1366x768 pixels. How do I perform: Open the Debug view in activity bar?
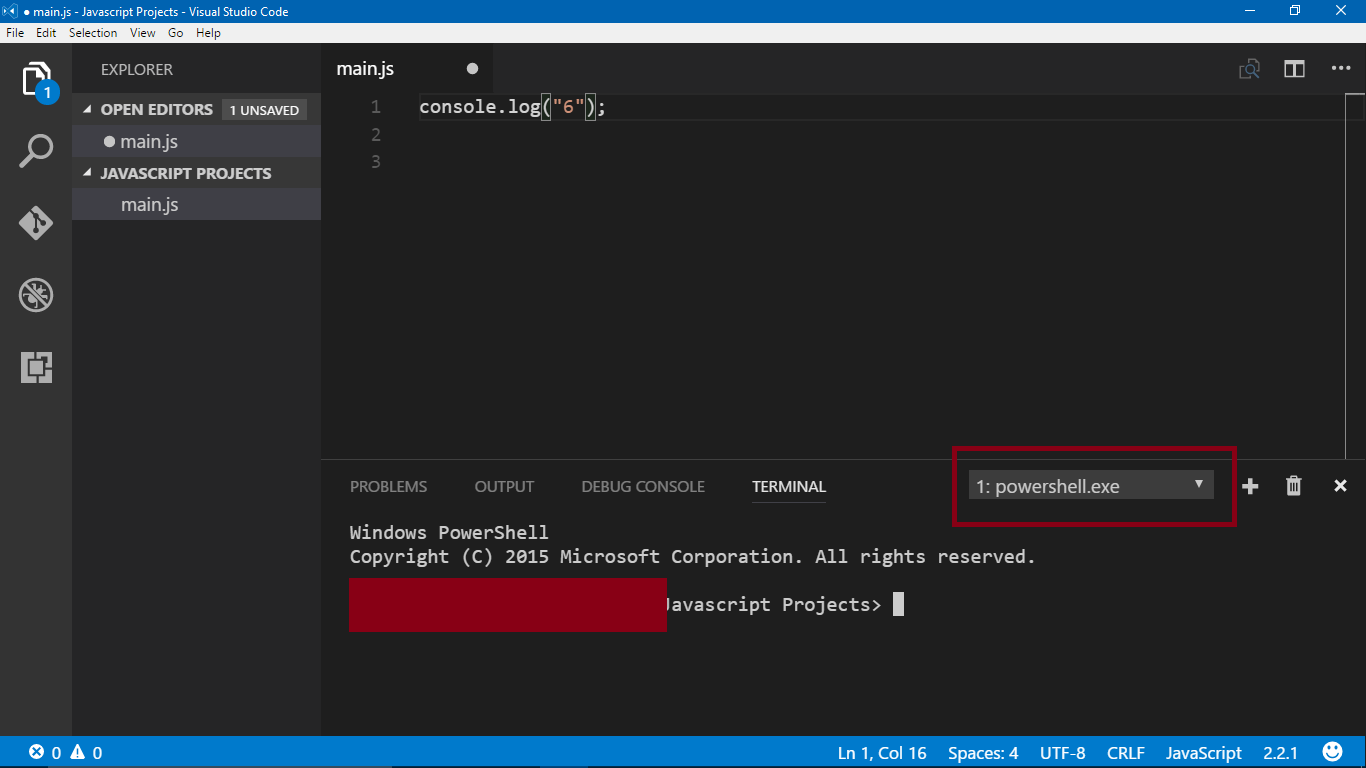point(36,295)
